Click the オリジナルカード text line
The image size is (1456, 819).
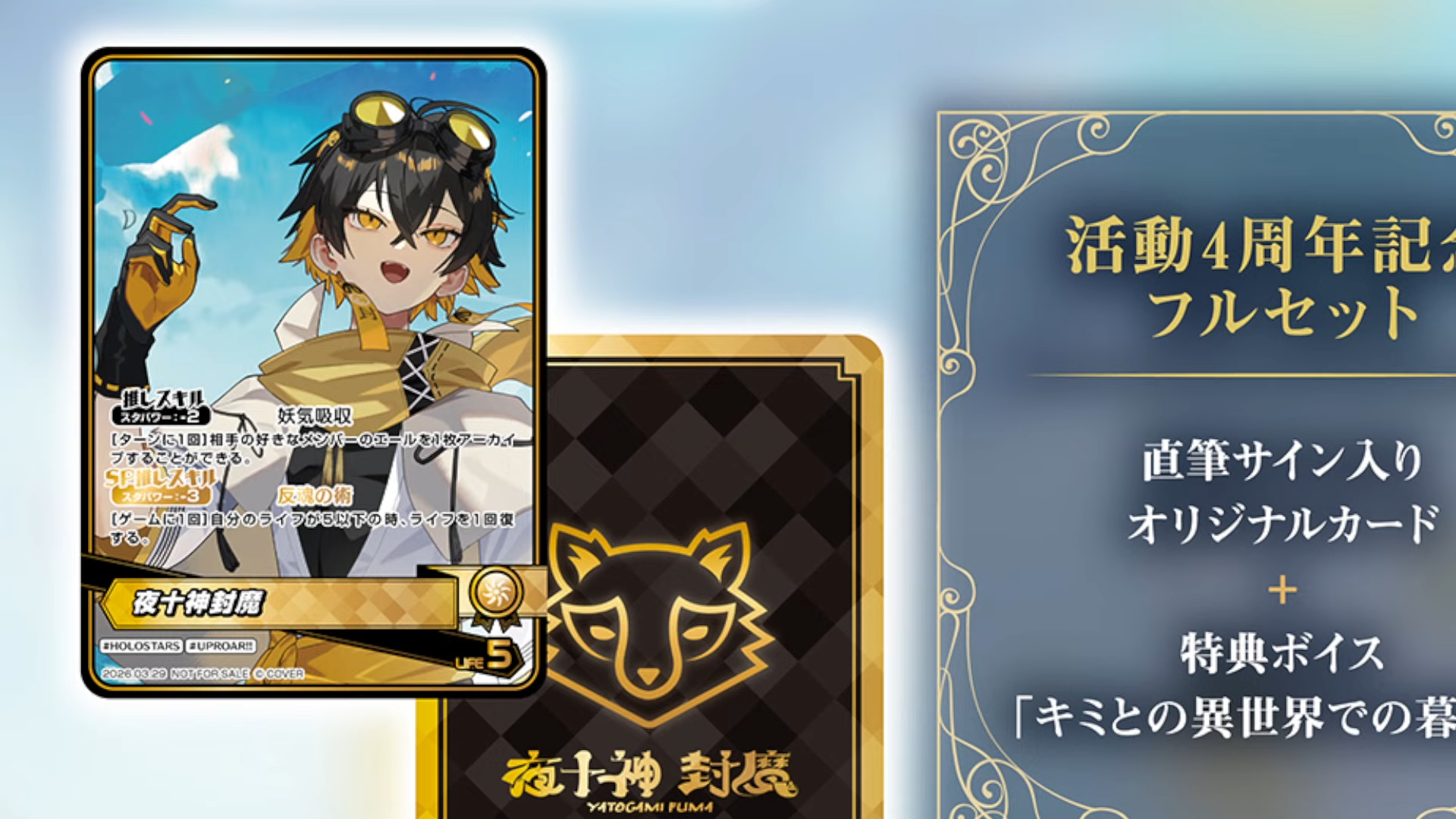click(1283, 524)
